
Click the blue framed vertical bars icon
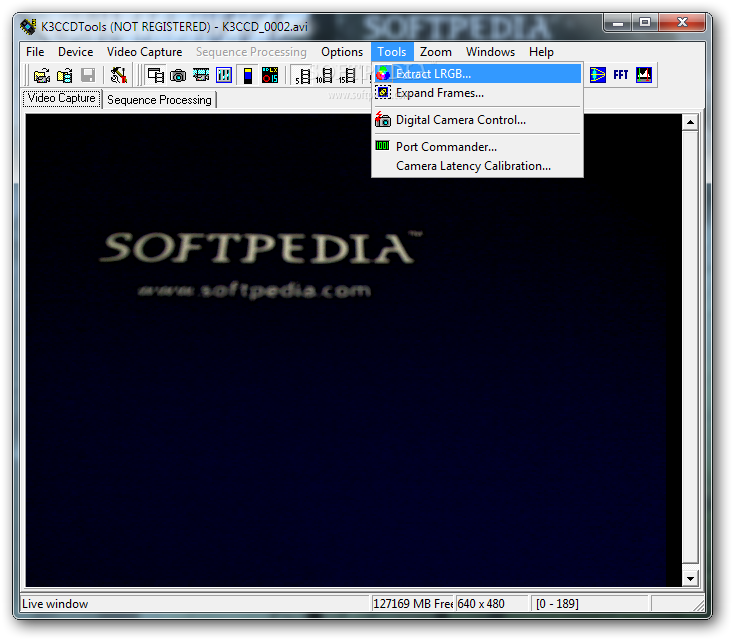[224, 75]
